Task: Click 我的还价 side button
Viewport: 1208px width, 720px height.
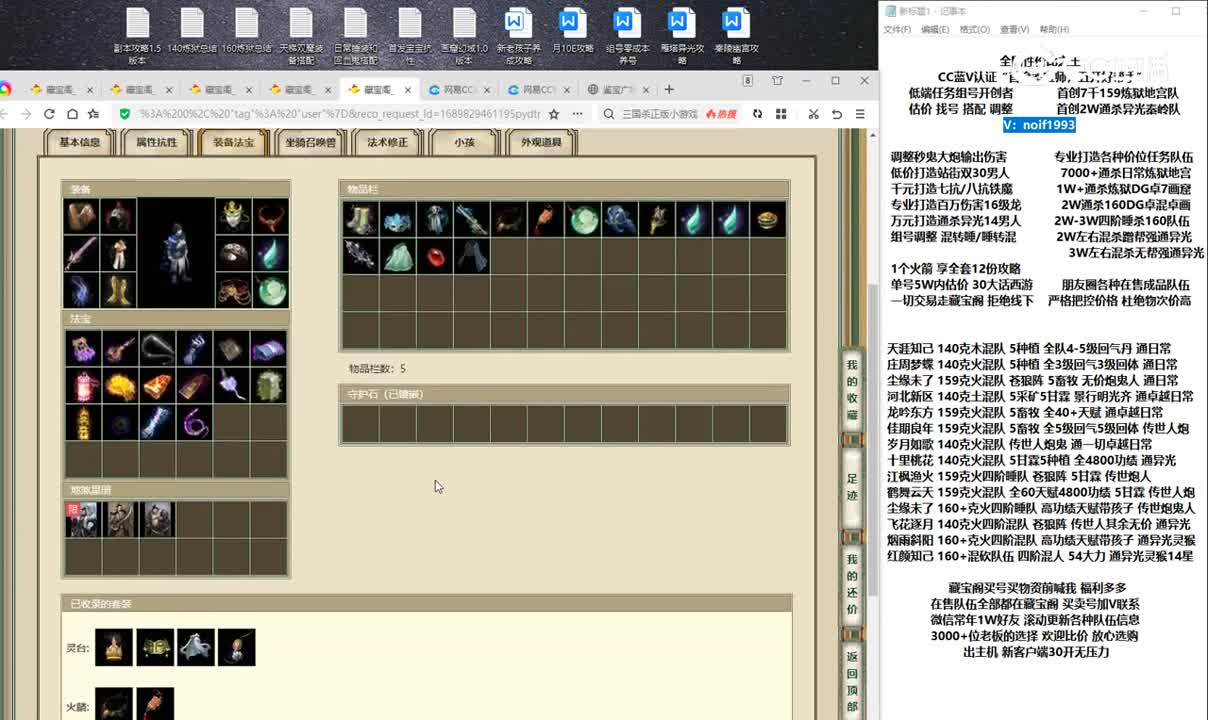Action: click(852, 585)
